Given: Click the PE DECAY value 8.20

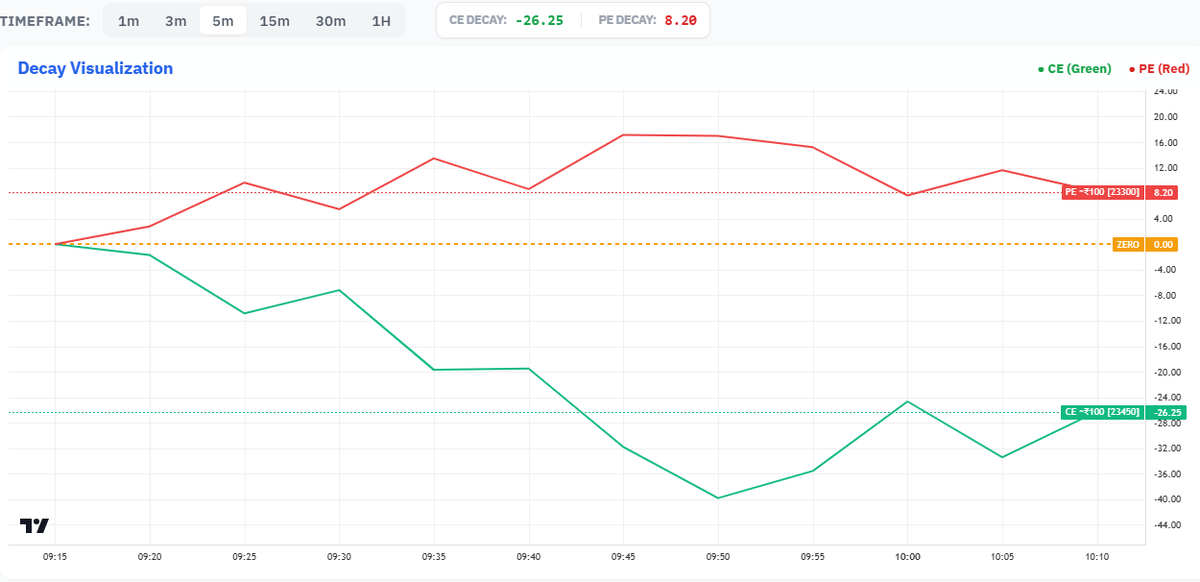Looking at the screenshot, I should (680, 20).
